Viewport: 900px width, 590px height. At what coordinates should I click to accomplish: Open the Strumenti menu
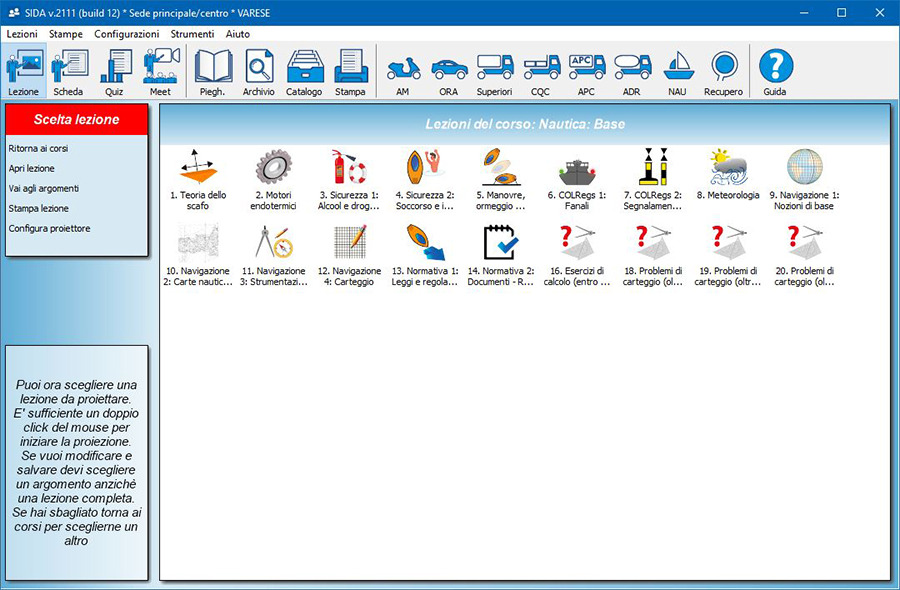pyautogui.click(x=192, y=34)
